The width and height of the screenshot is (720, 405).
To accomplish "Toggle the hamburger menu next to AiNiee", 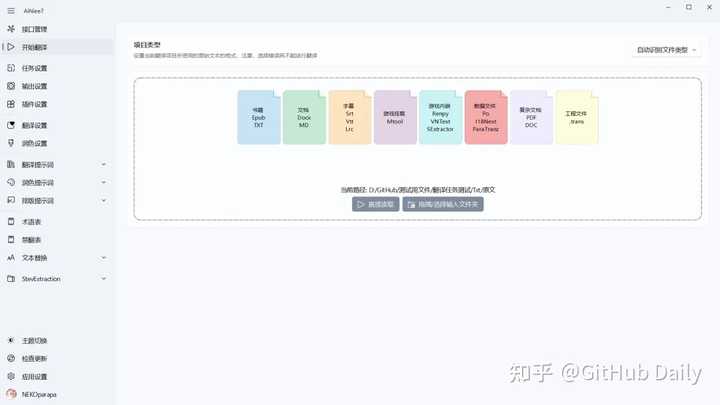I will click(11, 11).
